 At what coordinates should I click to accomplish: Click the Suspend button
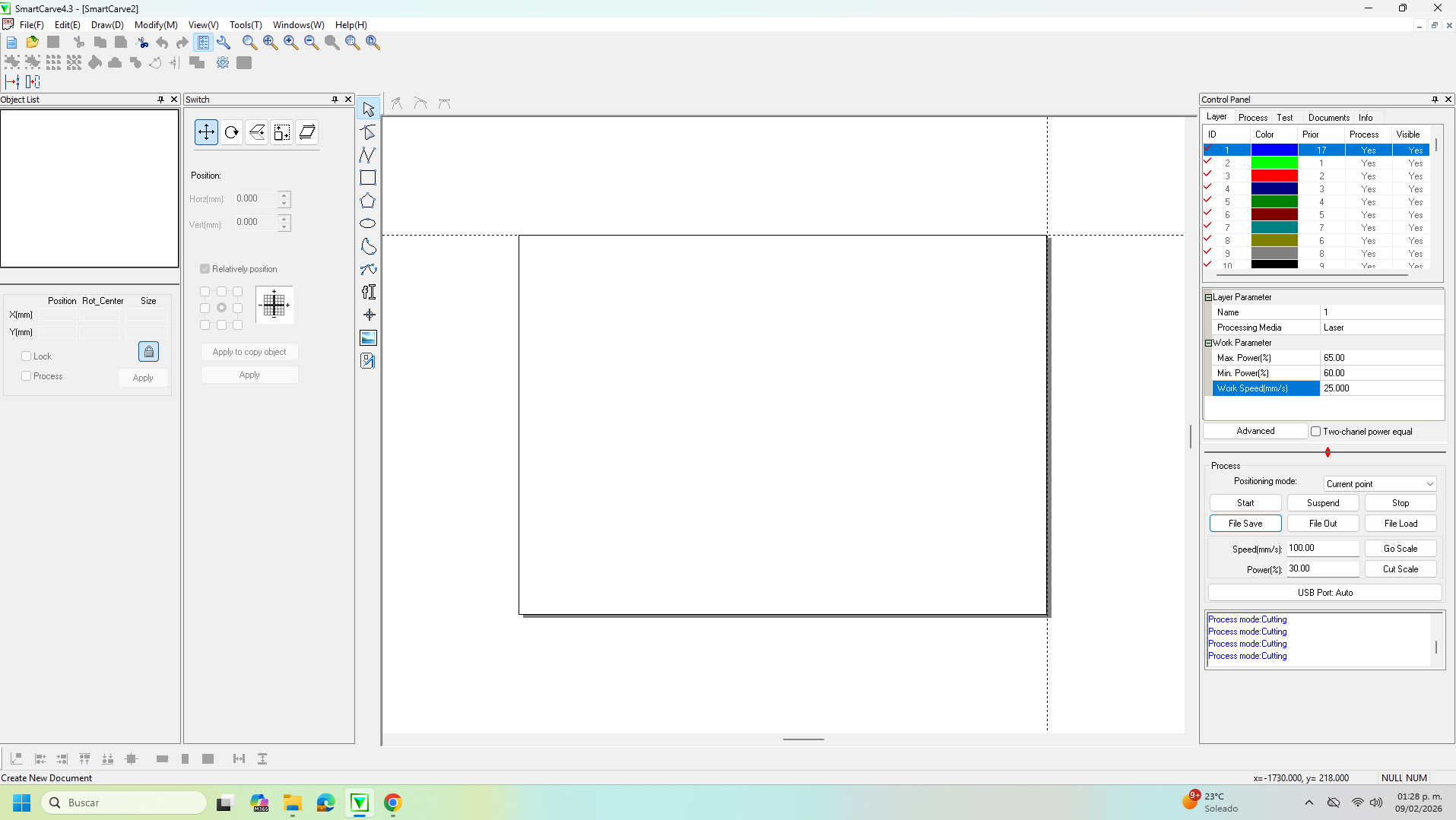(1323, 503)
